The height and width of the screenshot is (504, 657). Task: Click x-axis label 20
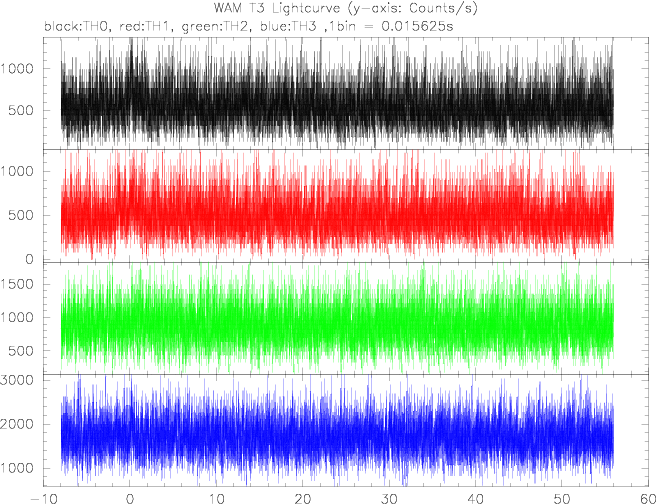click(x=303, y=499)
